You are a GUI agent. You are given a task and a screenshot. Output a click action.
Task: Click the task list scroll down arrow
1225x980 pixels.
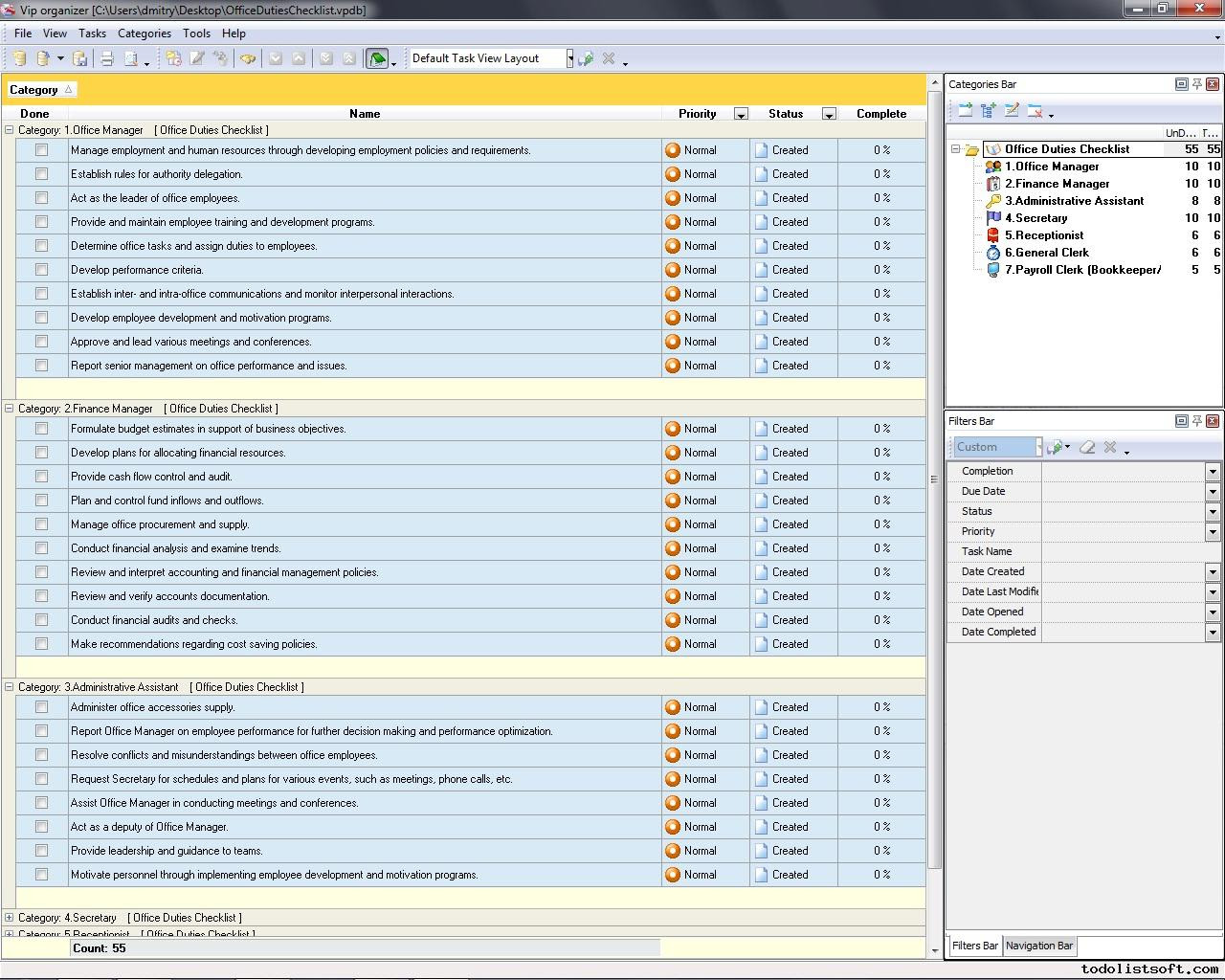click(x=935, y=951)
